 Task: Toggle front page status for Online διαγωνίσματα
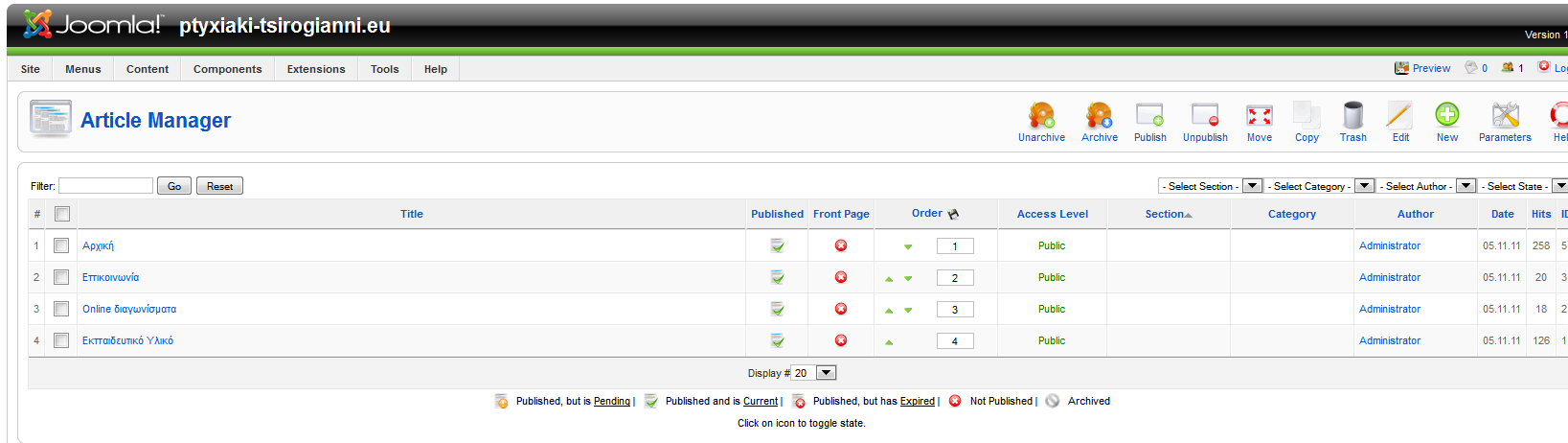[x=841, y=309]
